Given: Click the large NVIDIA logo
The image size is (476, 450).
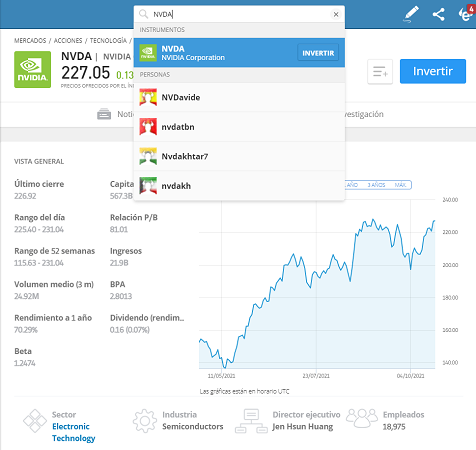Looking at the screenshot, I should pos(32,69).
